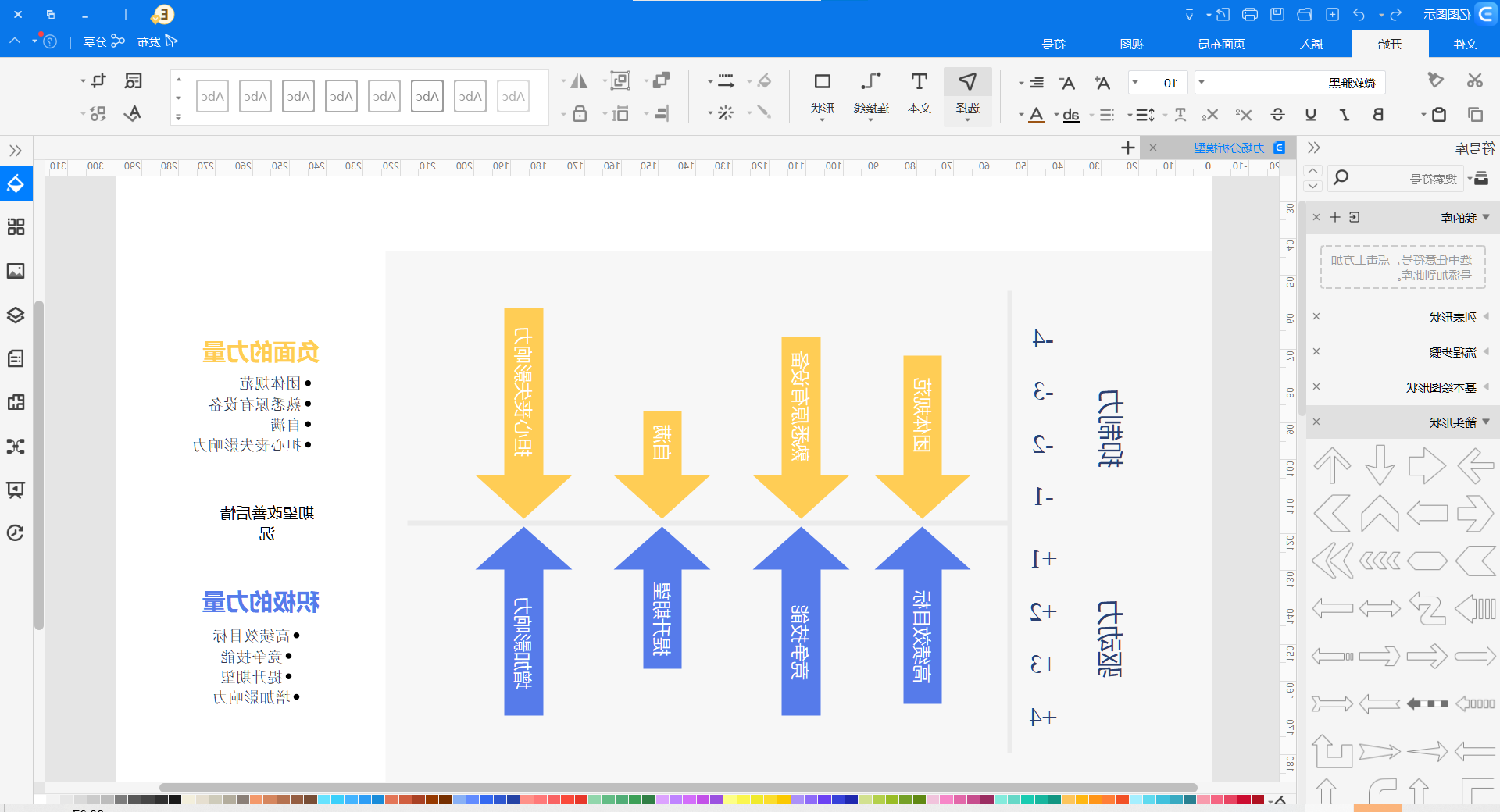This screenshot has width=1500, height=812.
Task: Open the dropdown arrow beside the Paste icon
Action: coord(1423,116)
